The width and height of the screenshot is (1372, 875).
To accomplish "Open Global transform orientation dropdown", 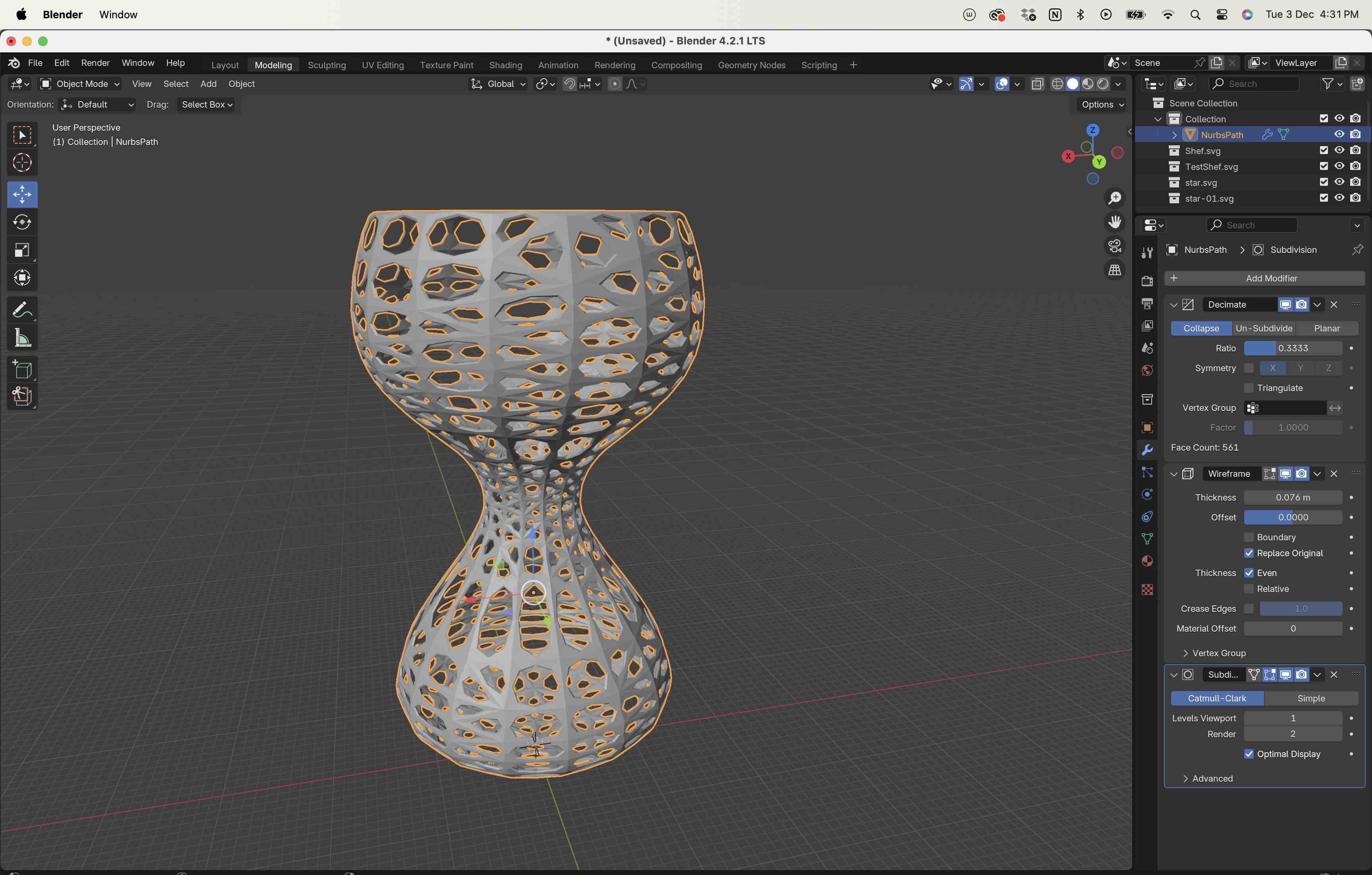I will 497,84.
